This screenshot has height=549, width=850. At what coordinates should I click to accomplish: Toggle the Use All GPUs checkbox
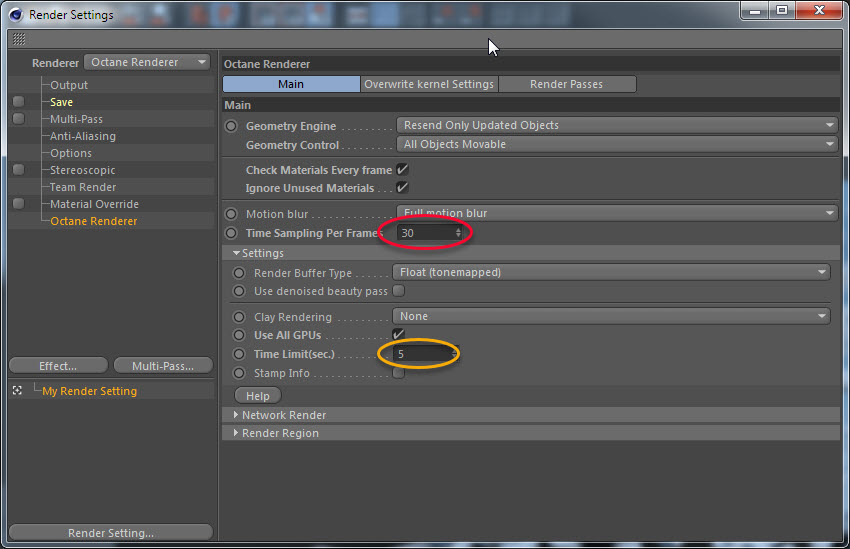[398, 334]
